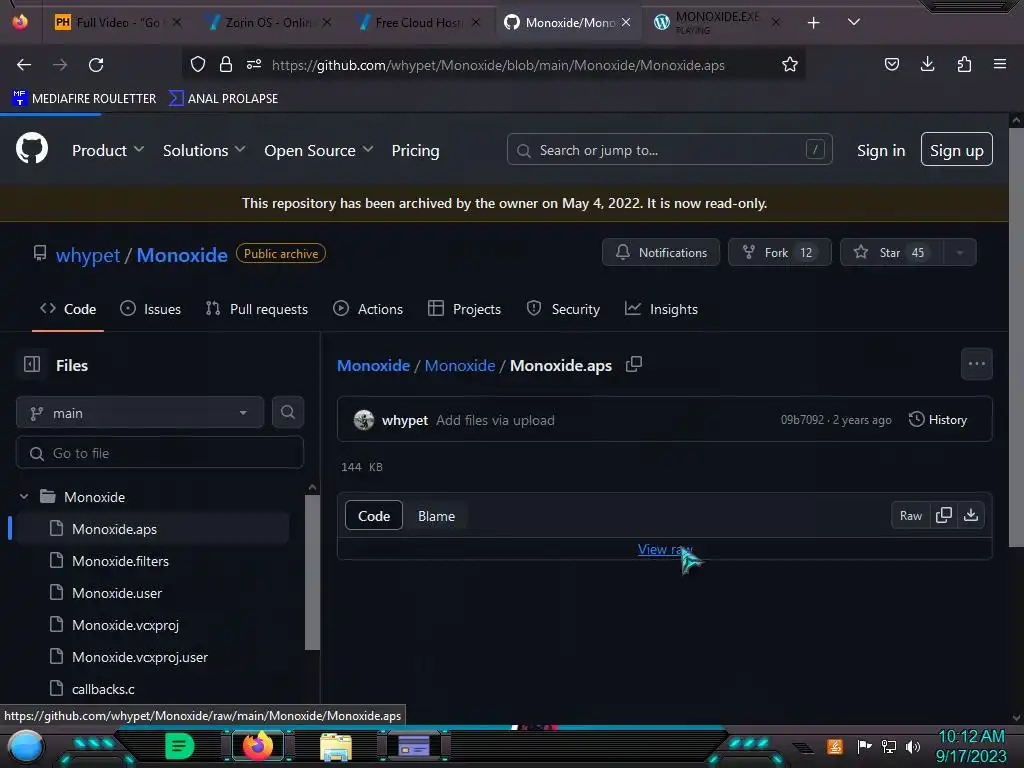This screenshot has width=1024, height=768.
Task: Open the Projects tab
Action: 464,309
